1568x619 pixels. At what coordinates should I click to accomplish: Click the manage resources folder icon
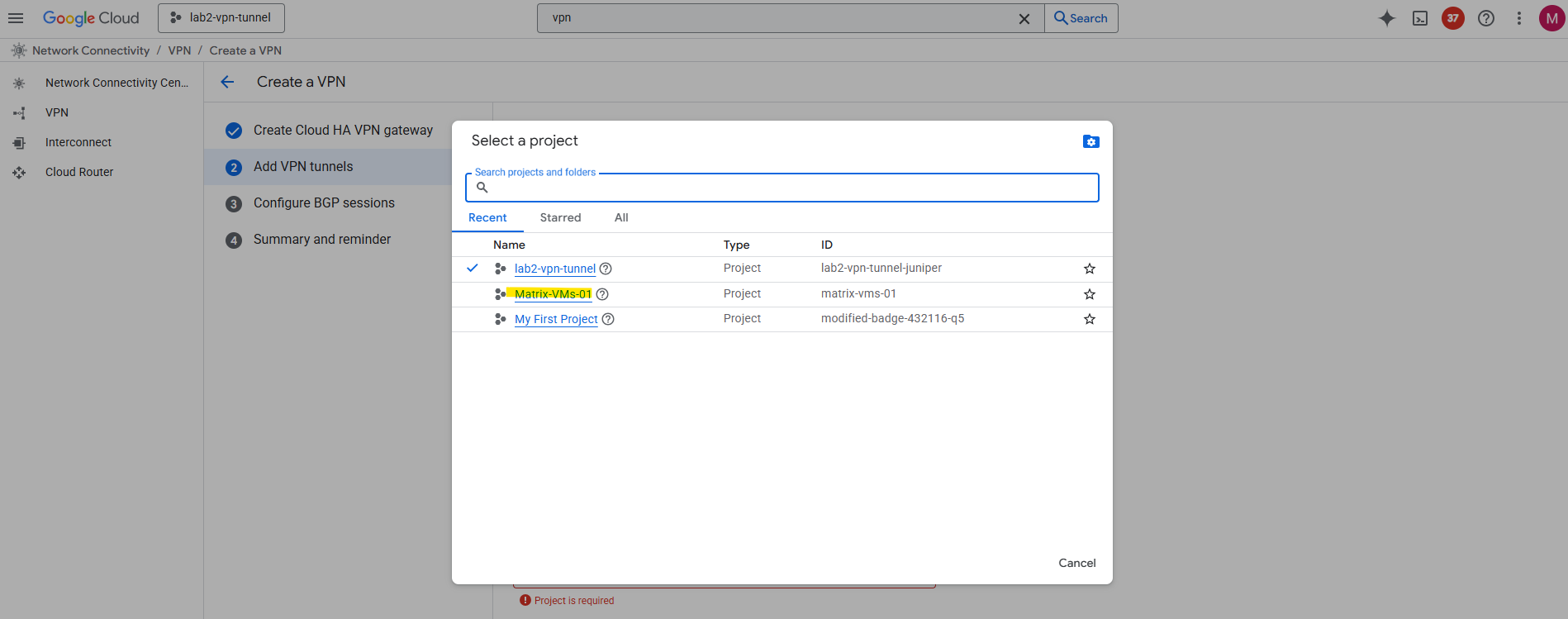click(1090, 141)
